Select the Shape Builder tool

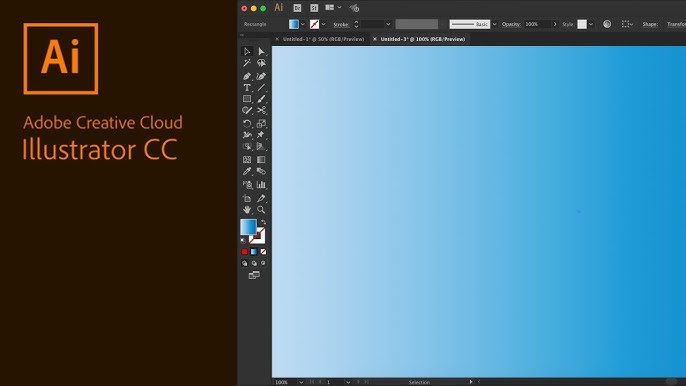point(247,147)
